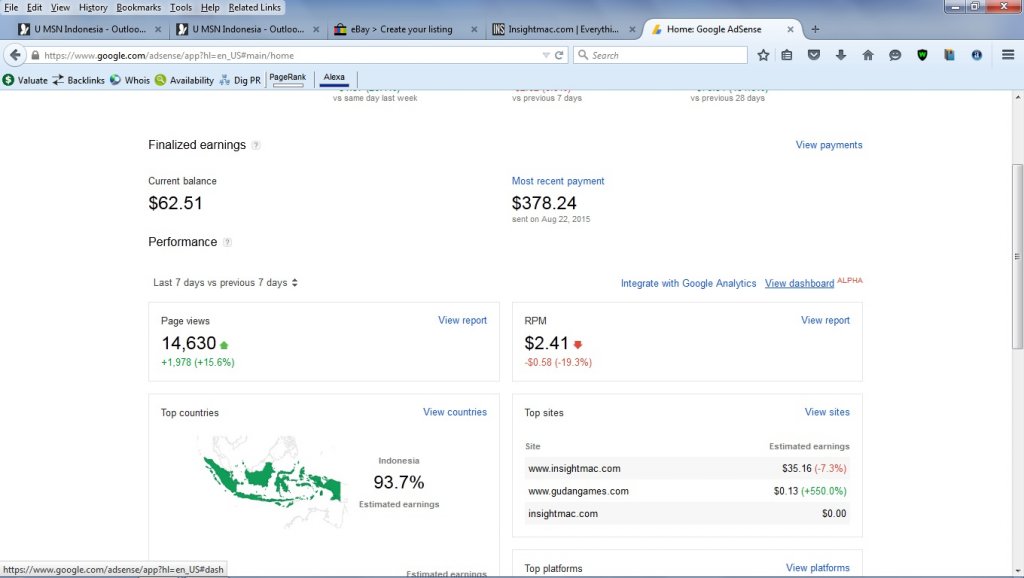Switch to the first MSN Indonesia Outlook tab

coord(89,29)
